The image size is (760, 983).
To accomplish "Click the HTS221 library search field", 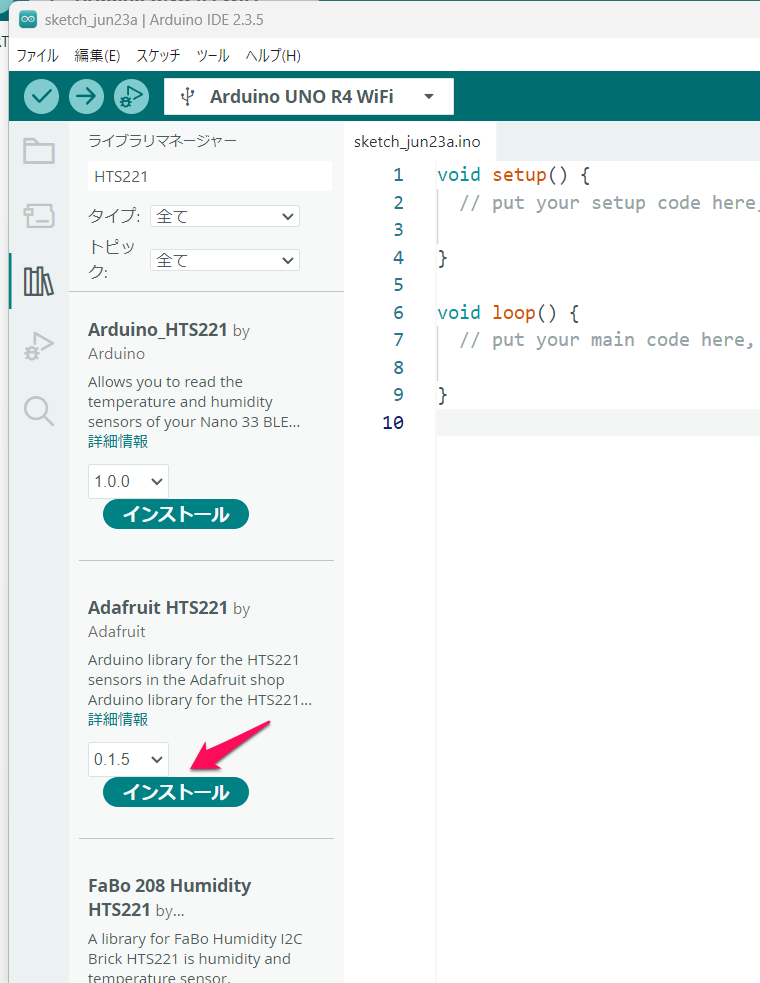I will coord(210,176).
